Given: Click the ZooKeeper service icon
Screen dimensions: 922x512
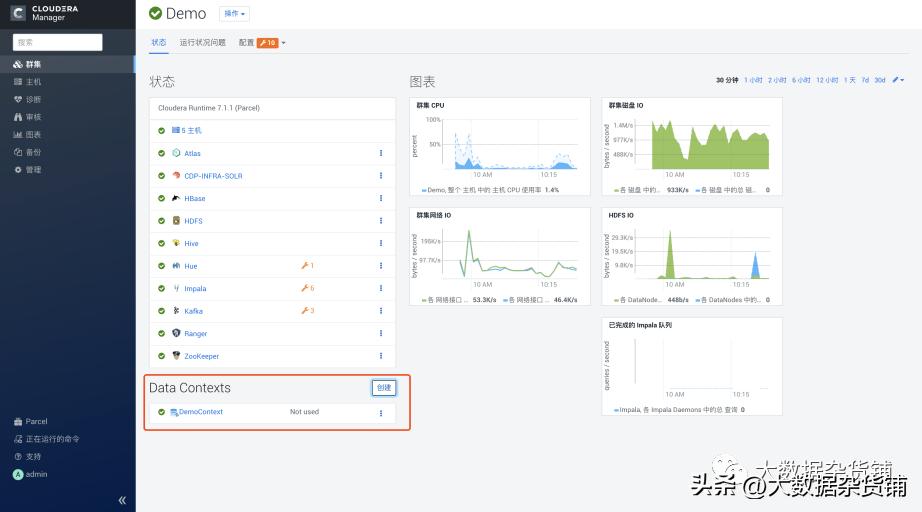Looking at the screenshot, I should click(x=176, y=356).
